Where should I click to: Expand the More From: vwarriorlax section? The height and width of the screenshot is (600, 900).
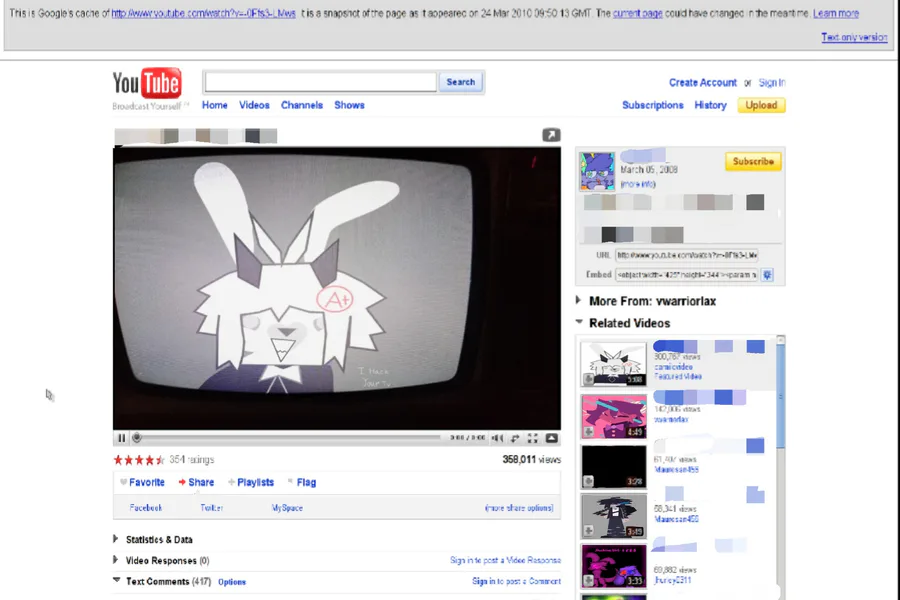pos(579,300)
